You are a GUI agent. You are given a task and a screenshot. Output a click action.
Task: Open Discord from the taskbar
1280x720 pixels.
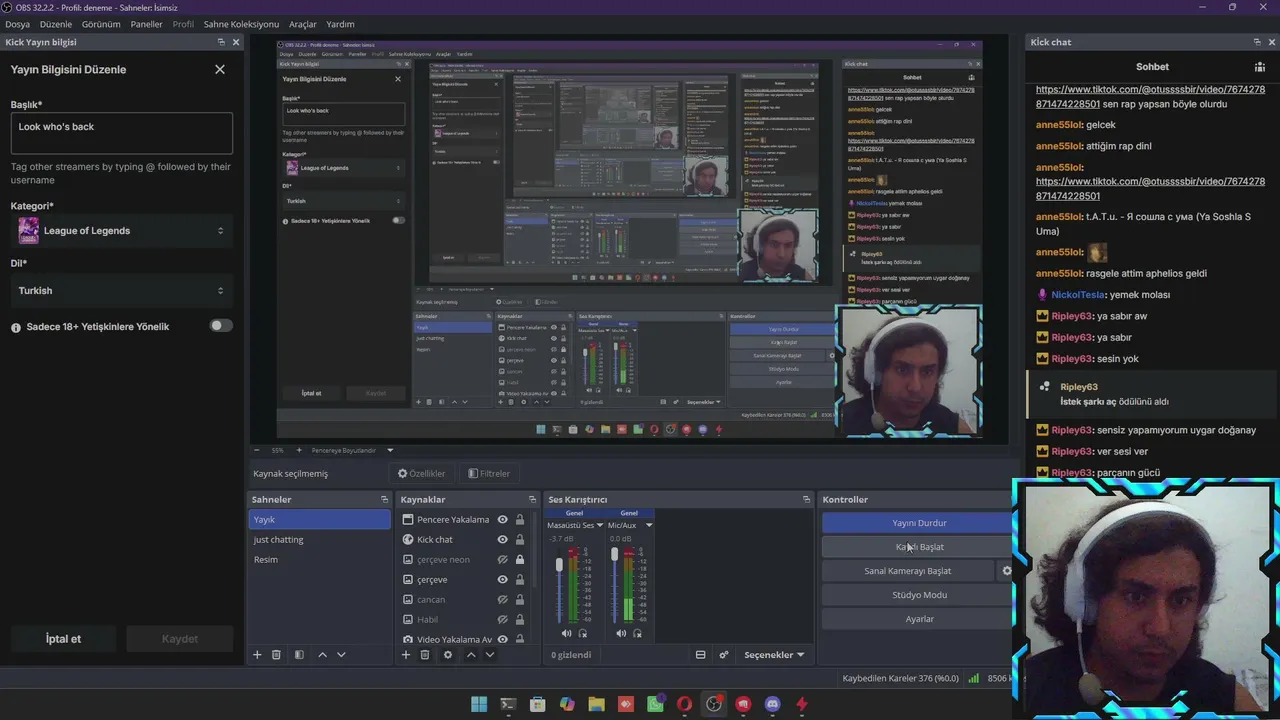tap(772, 704)
